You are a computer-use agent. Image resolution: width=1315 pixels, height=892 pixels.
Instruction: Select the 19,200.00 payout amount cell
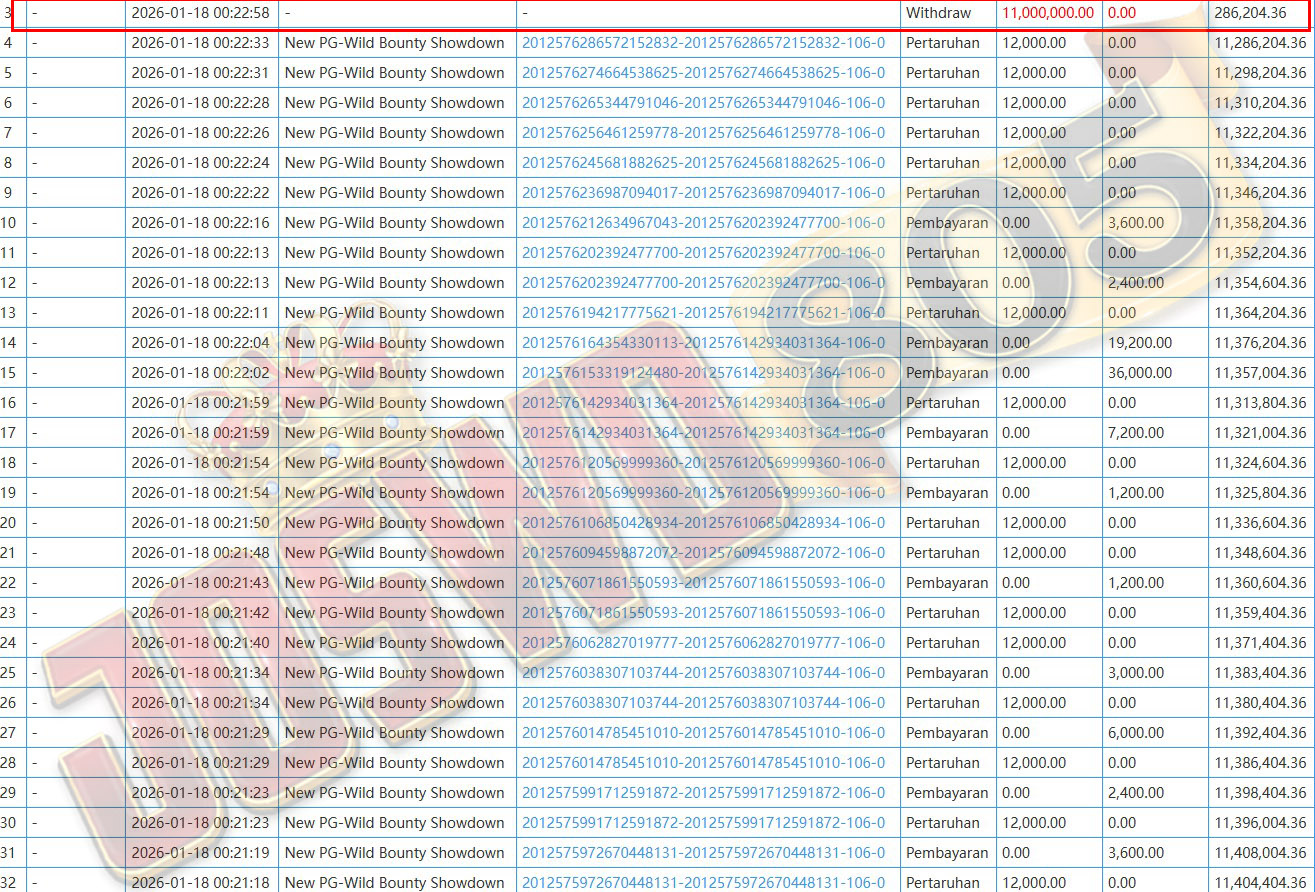1139,343
